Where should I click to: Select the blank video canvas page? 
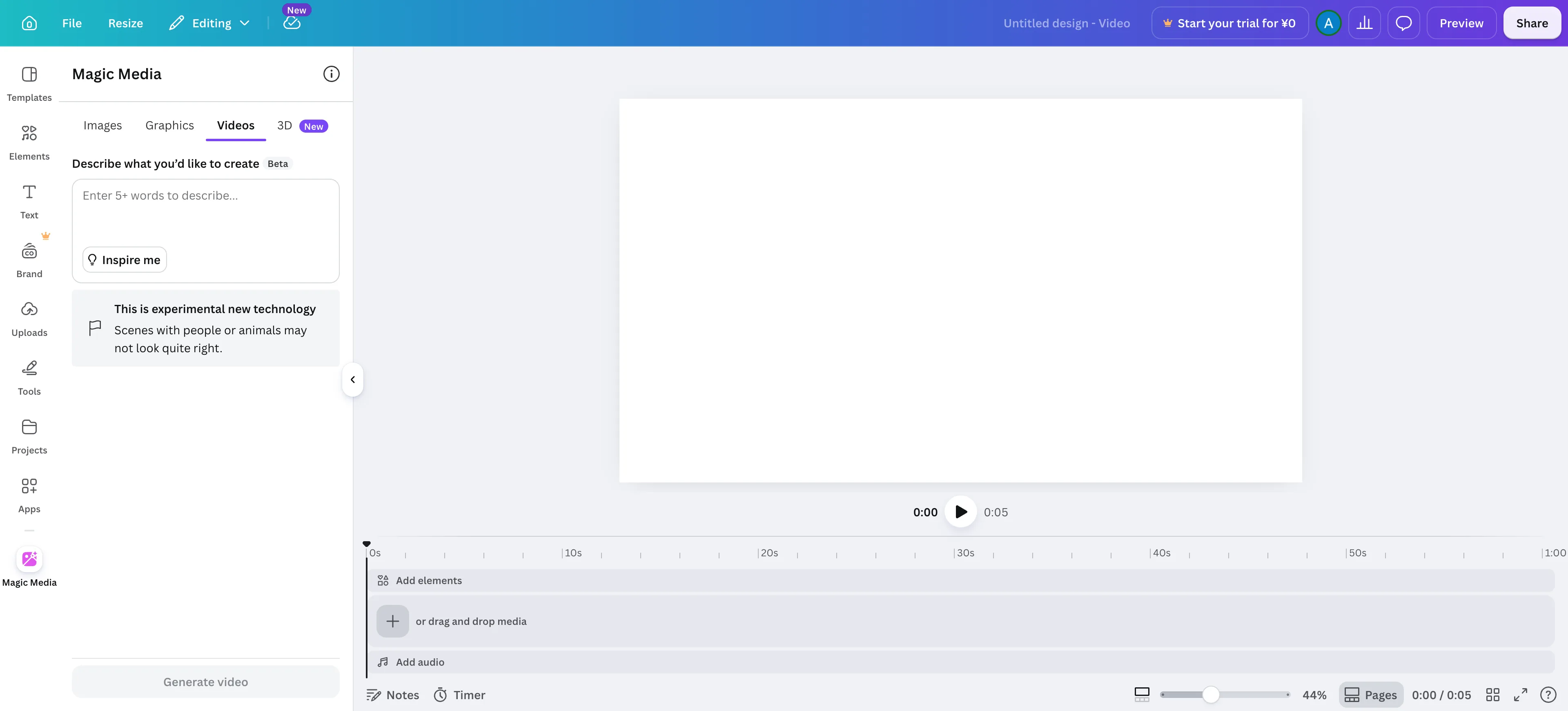click(960, 291)
